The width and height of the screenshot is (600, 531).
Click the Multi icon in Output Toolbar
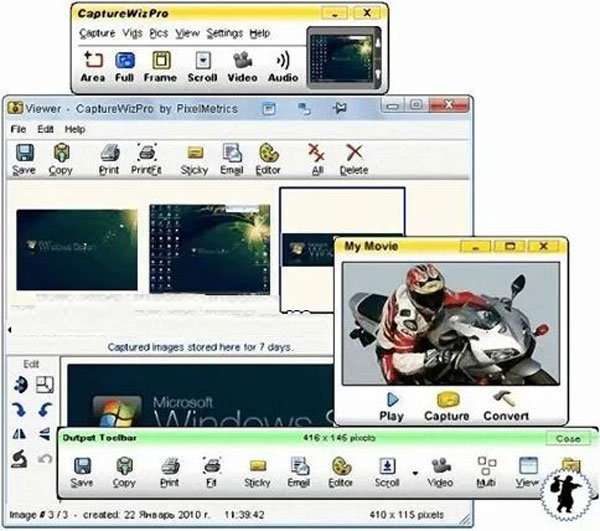pos(486,472)
